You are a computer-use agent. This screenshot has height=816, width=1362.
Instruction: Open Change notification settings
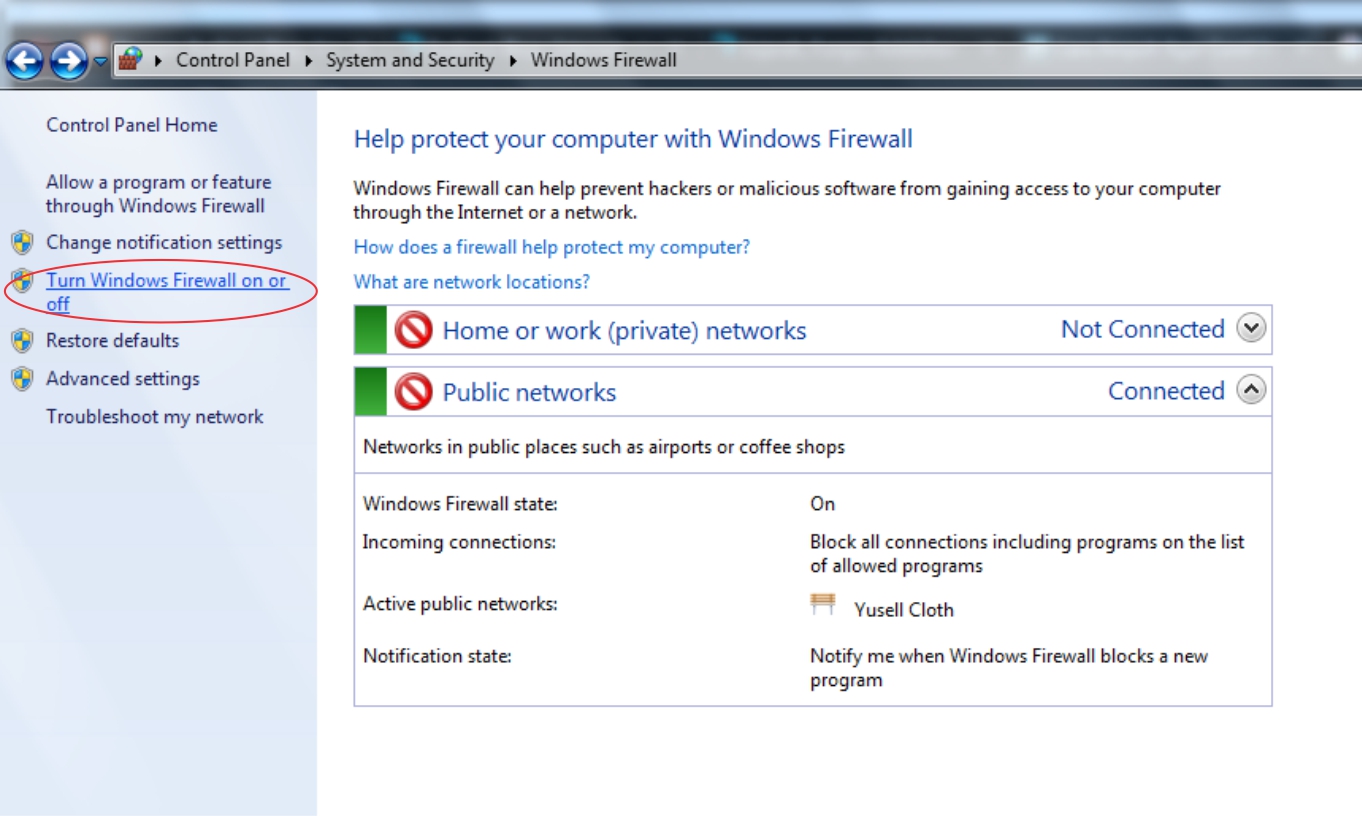coord(164,242)
